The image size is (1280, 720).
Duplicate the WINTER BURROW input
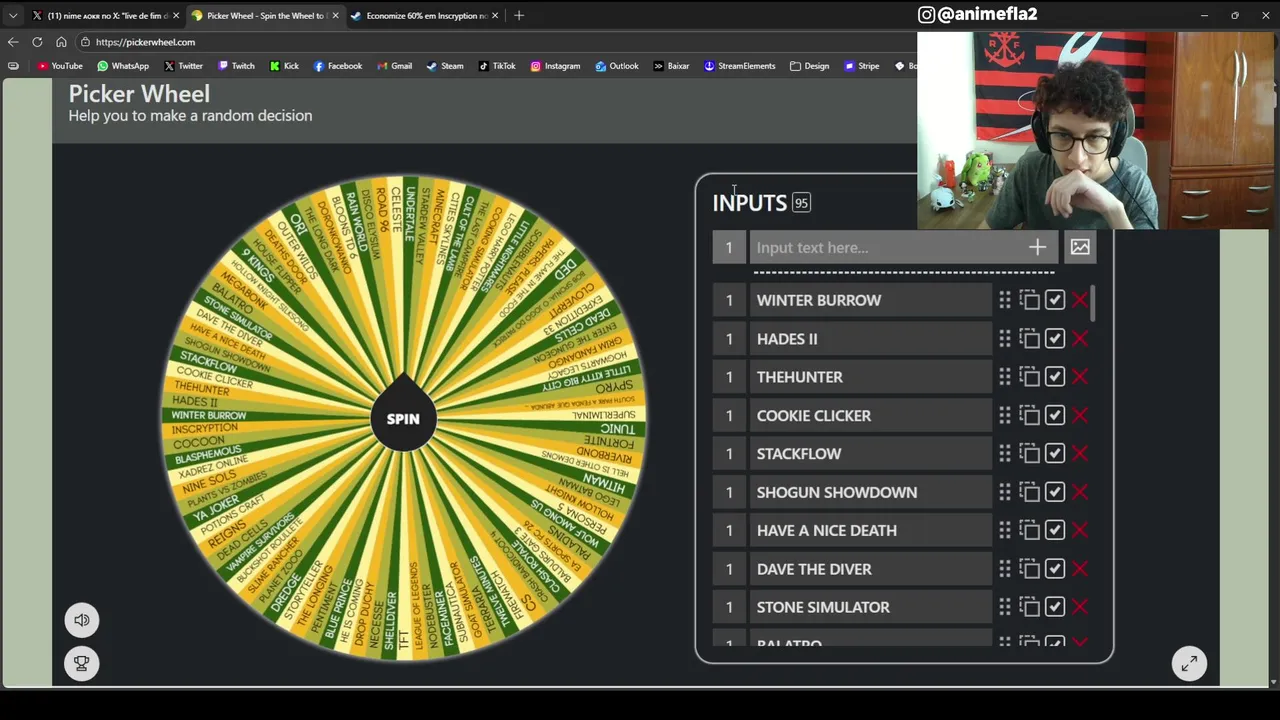tap(1030, 300)
